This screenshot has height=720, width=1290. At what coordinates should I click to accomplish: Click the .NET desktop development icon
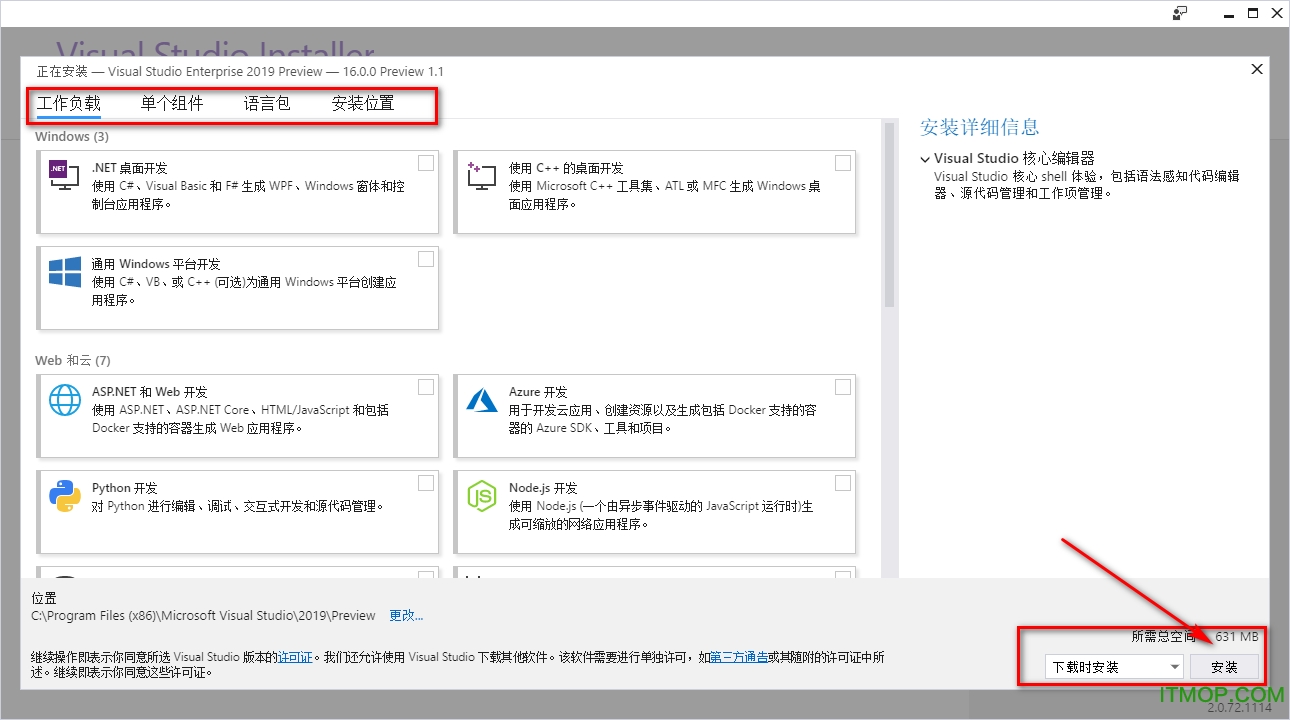pos(64,176)
